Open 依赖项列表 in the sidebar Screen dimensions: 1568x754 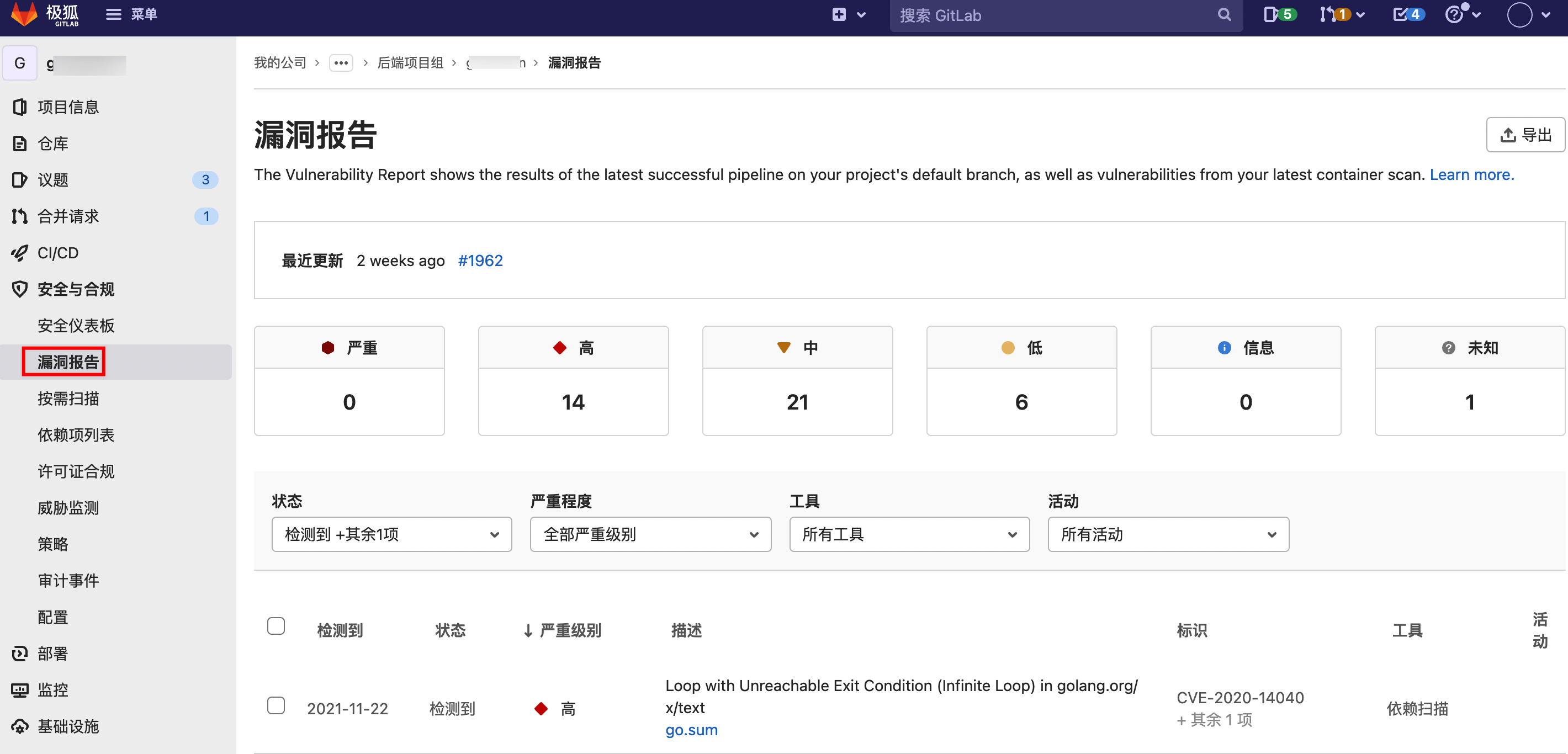click(x=76, y=434)
